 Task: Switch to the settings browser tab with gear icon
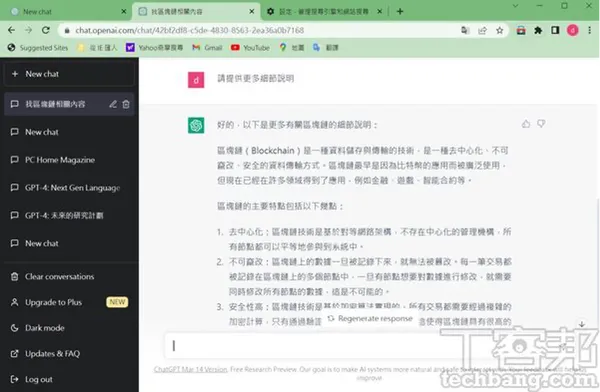(323, 11)
